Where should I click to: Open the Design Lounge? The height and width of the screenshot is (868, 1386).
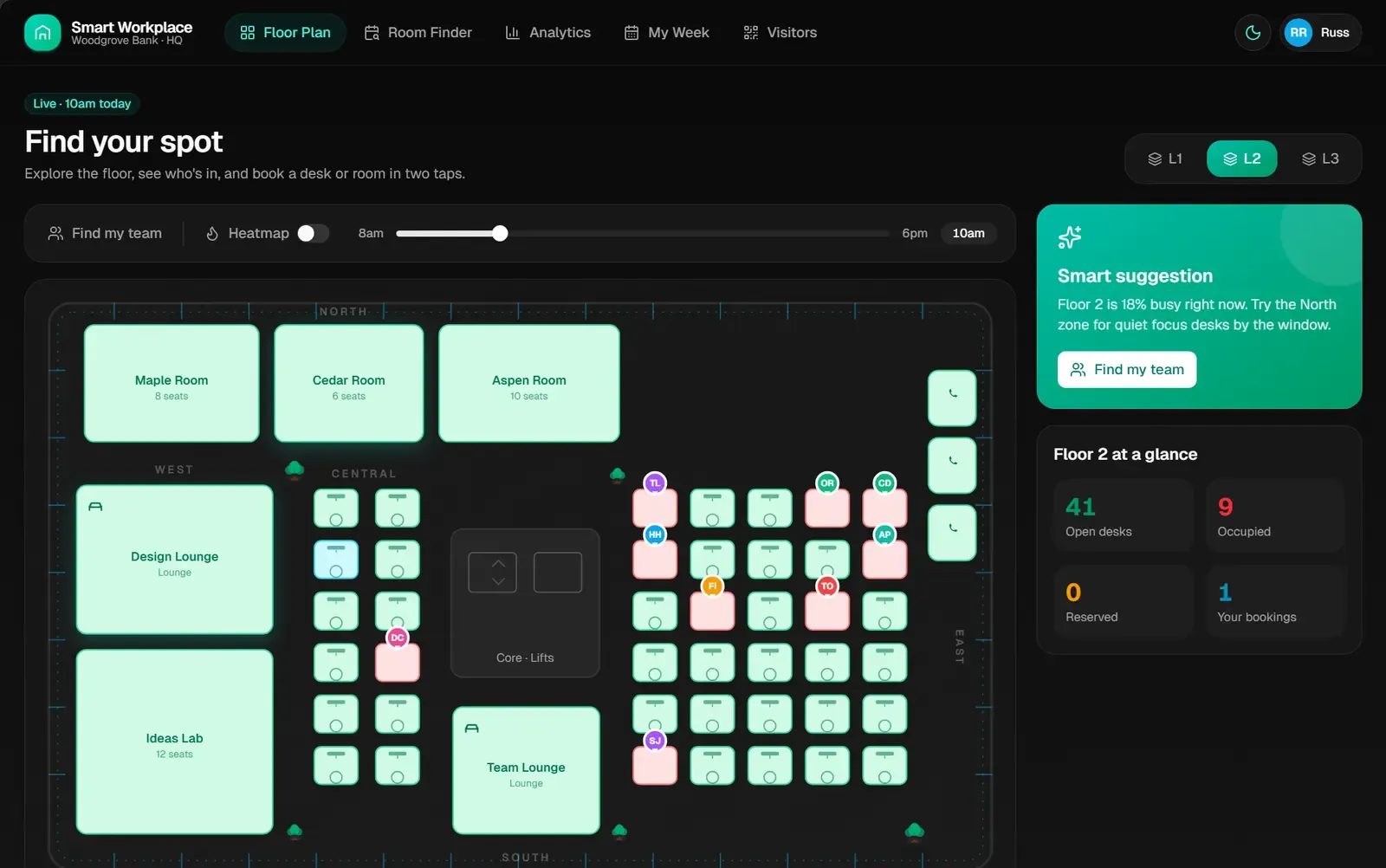click(x=174, y=560)
